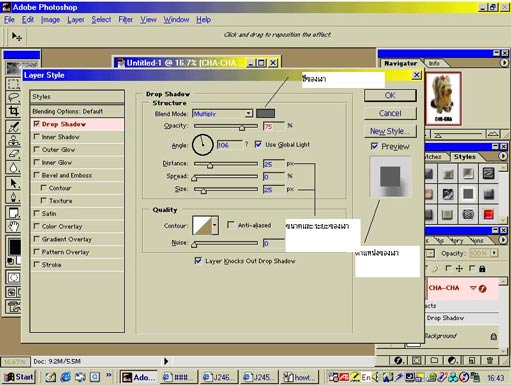Enable the Anti-aliased checkbox

coord(230,225)
